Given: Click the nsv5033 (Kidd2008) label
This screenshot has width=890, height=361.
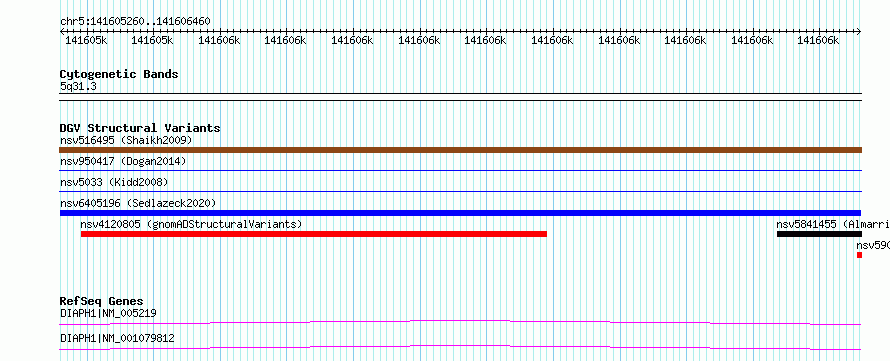Looking at the screenshot, I should click(114, 182).
